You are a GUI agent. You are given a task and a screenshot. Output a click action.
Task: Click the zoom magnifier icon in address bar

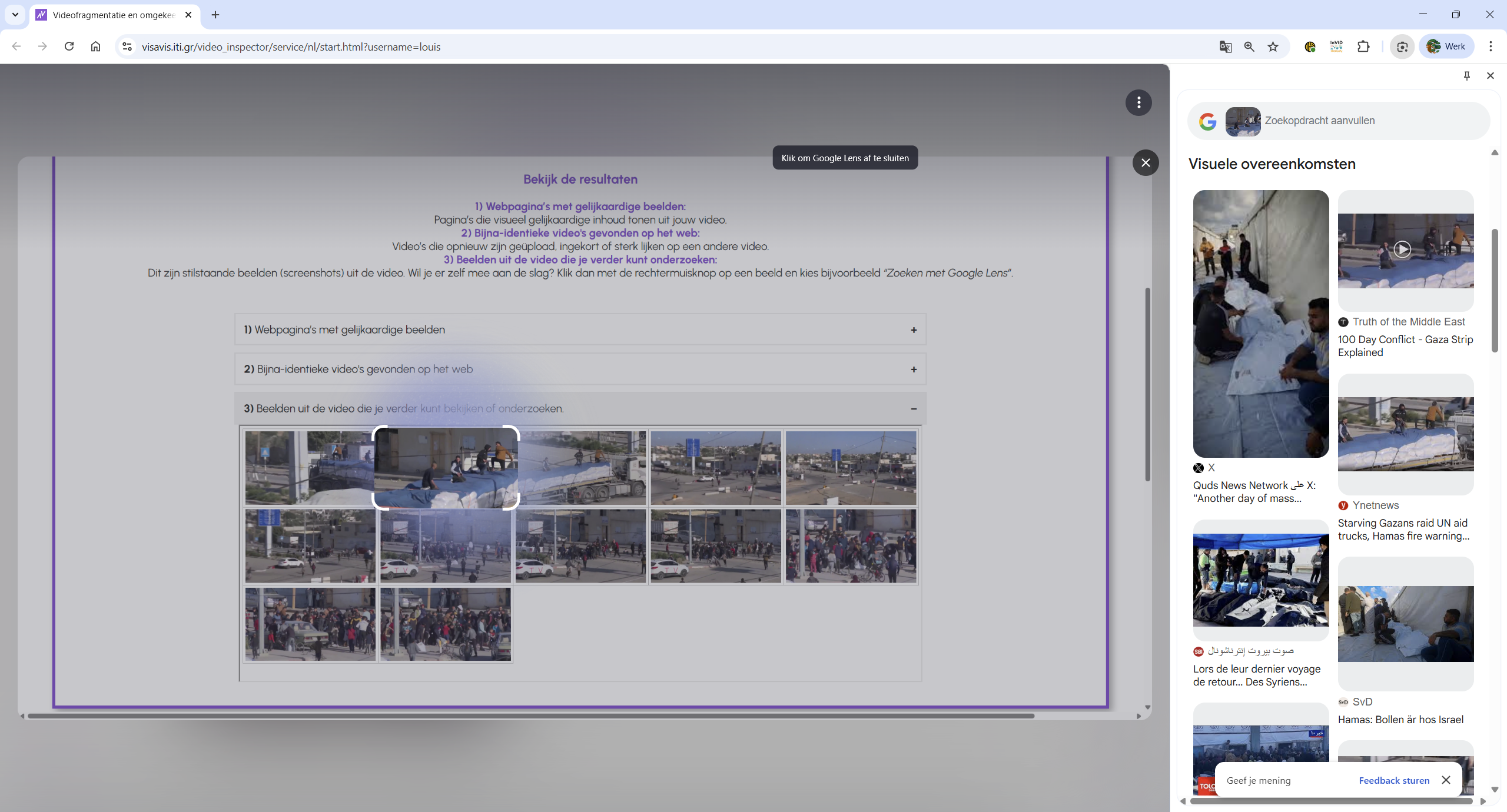[x=1249, y=47]
